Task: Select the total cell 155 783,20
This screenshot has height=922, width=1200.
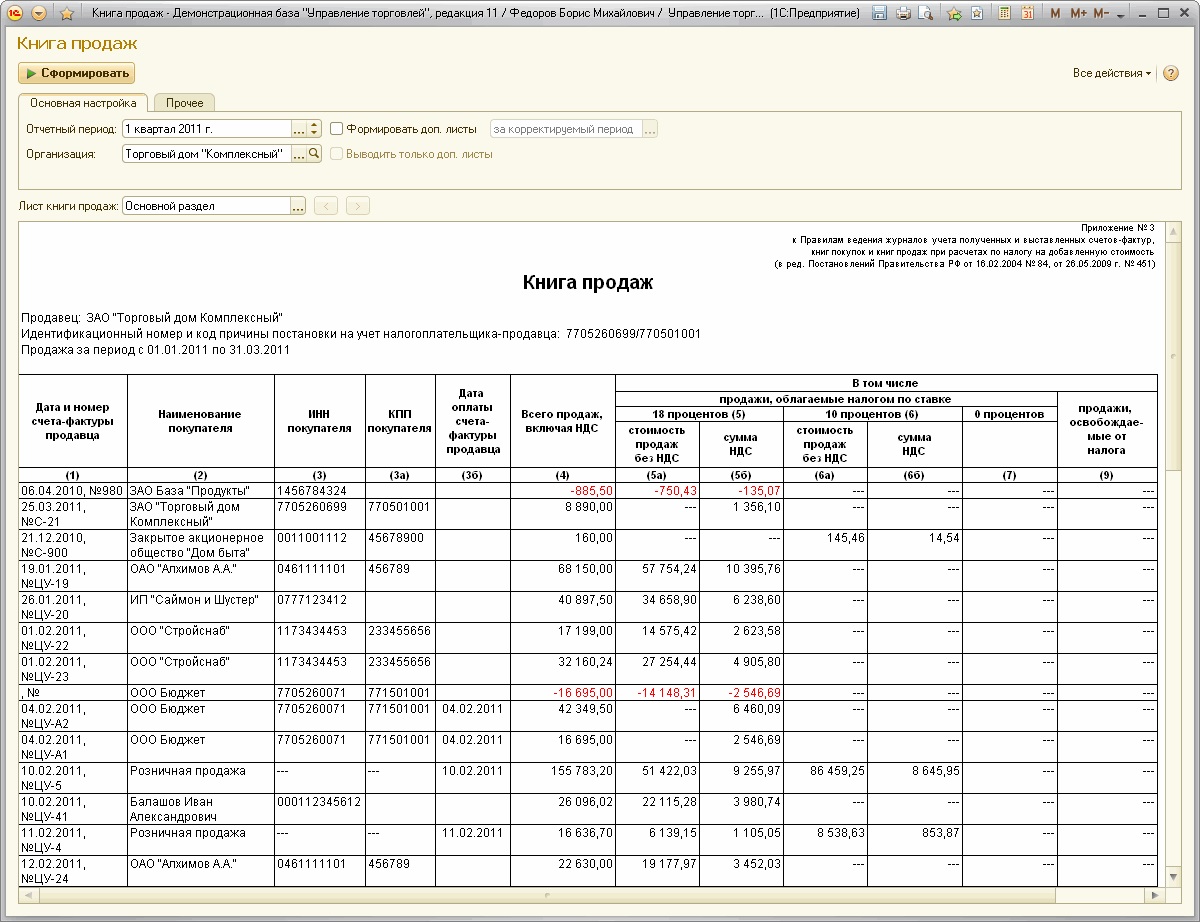Action: (563, 778)
